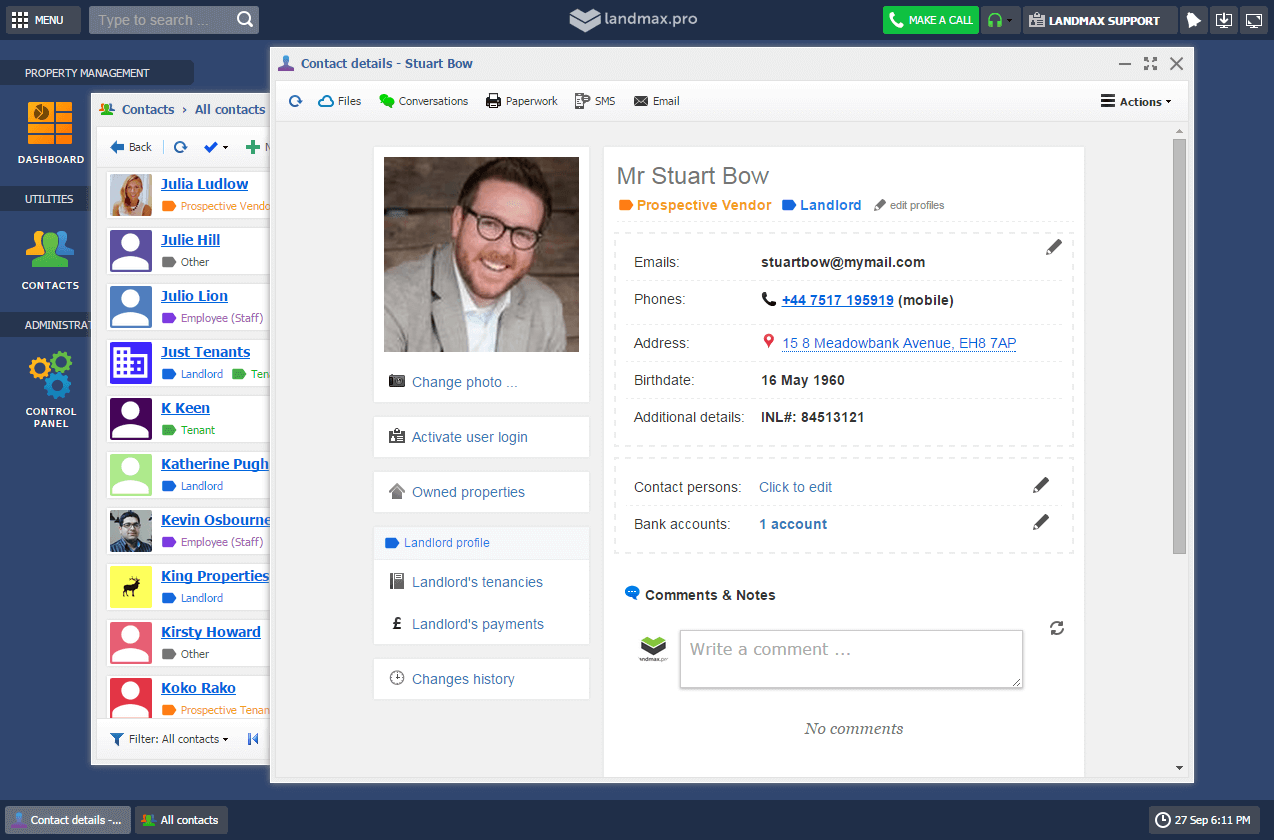The image size is (1274, 840).
Task: Switch to All contacts in taskbar
Action: [181, 820]
